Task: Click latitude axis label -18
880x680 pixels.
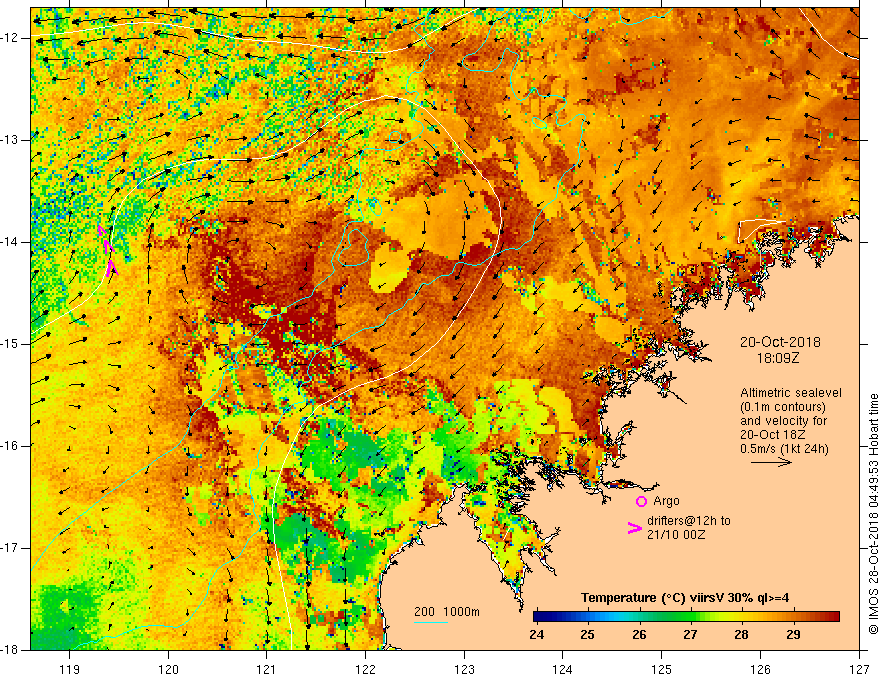Action: click(x=10, y=650)
